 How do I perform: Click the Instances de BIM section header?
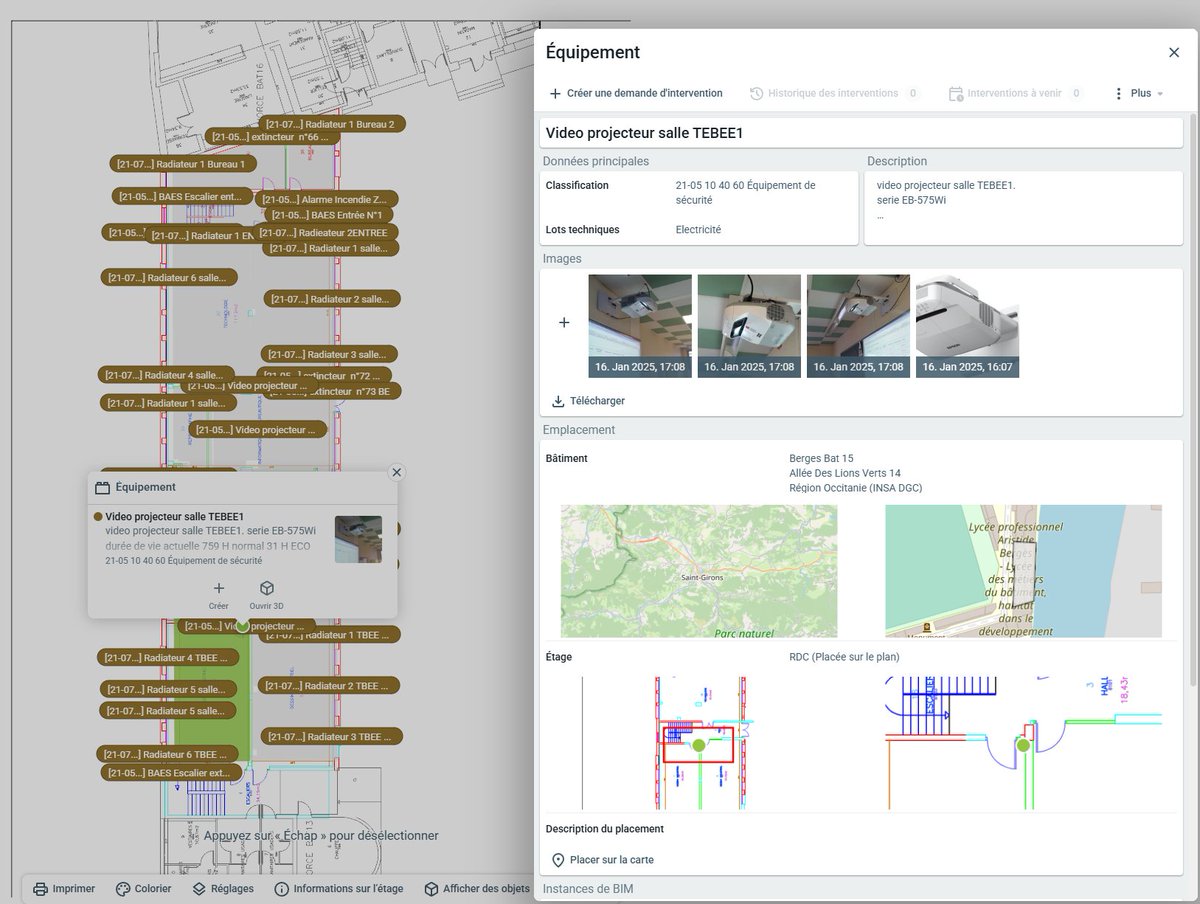point(588,889)
